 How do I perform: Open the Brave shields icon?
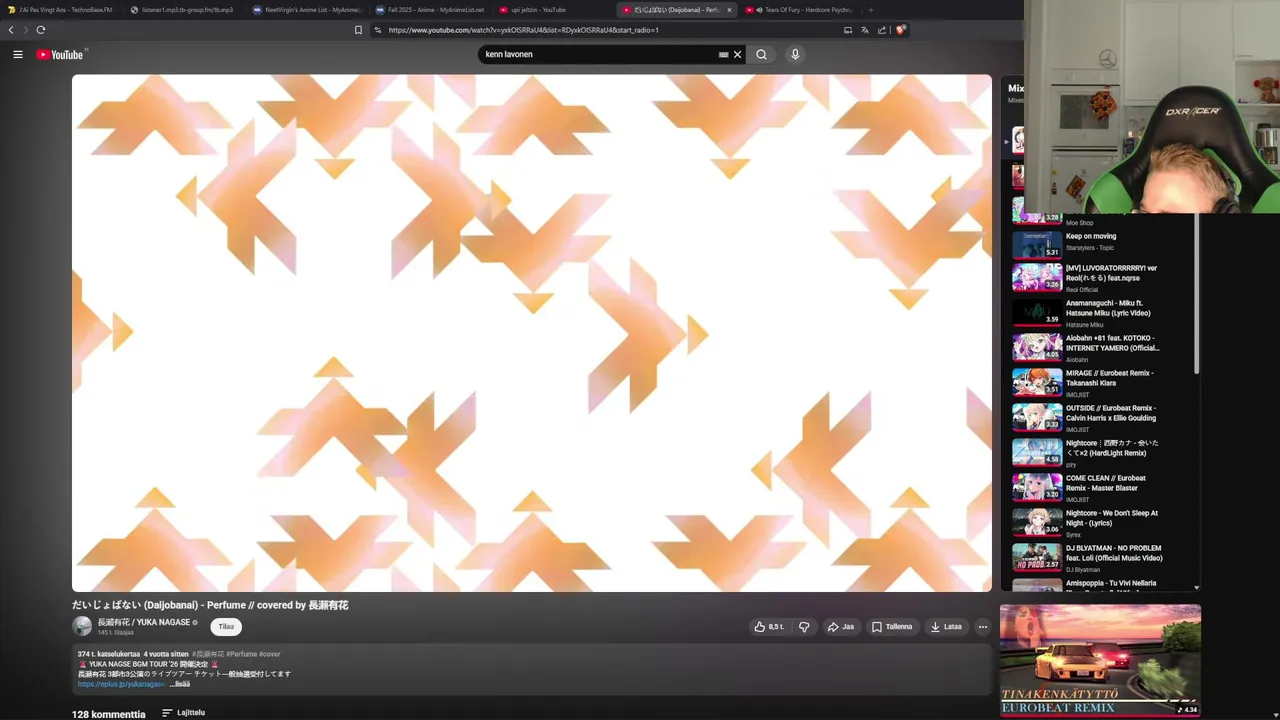900,30
